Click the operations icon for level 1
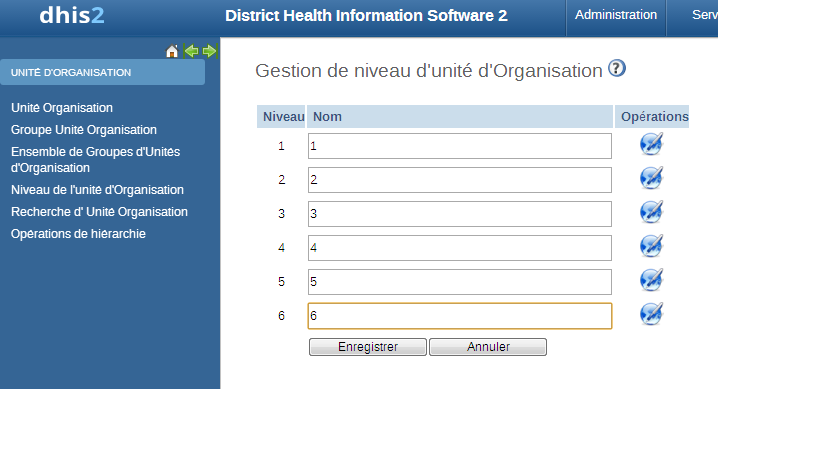Image resolution: width=819 pixels, height=460 pixels. pos(651,145)
